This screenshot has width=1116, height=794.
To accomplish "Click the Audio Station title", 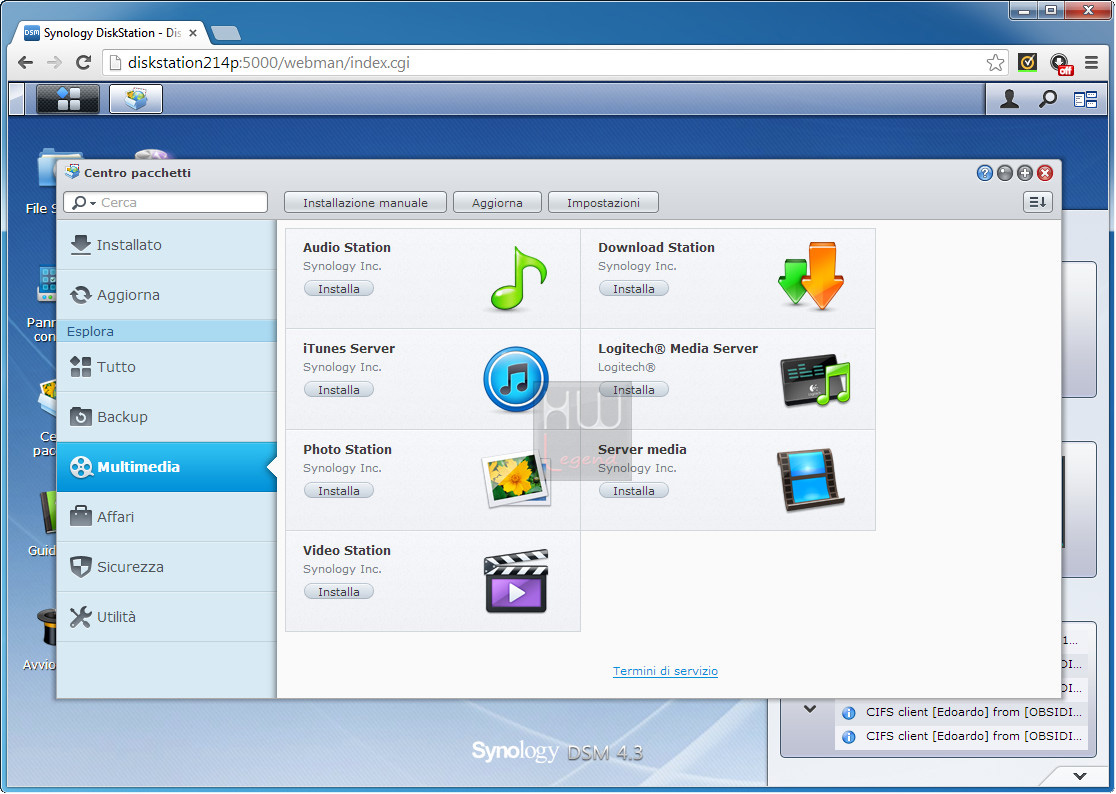I will click(347, 248).
